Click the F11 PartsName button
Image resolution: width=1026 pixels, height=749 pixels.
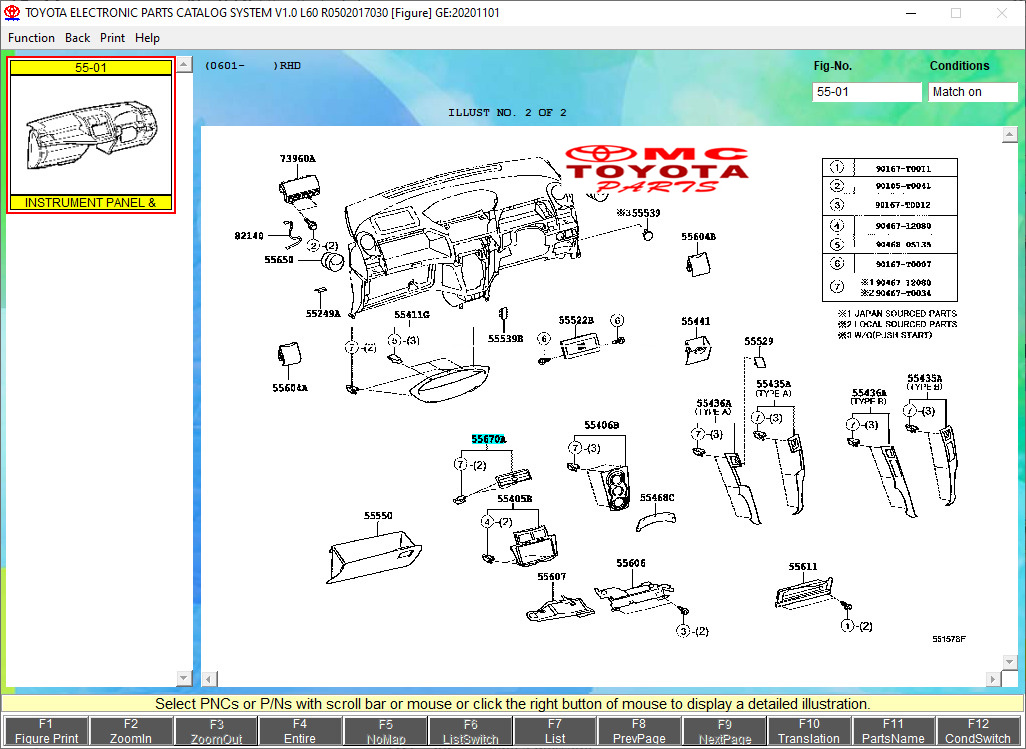(x=893, y=731)
